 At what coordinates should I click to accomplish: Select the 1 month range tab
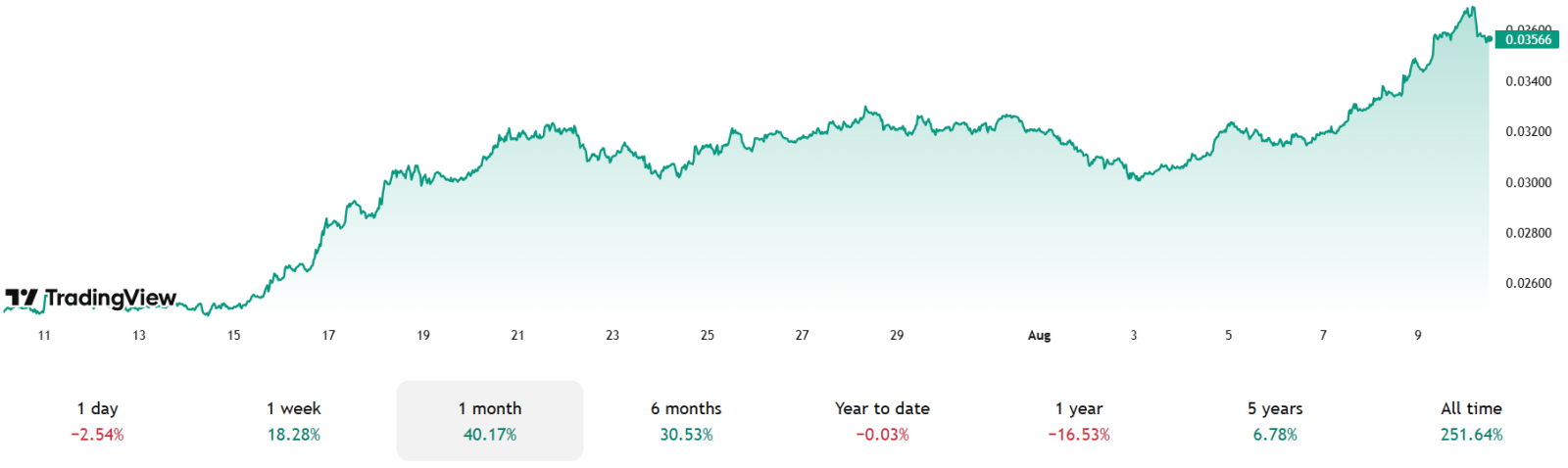pyautogui.click(x=490, y=420)
